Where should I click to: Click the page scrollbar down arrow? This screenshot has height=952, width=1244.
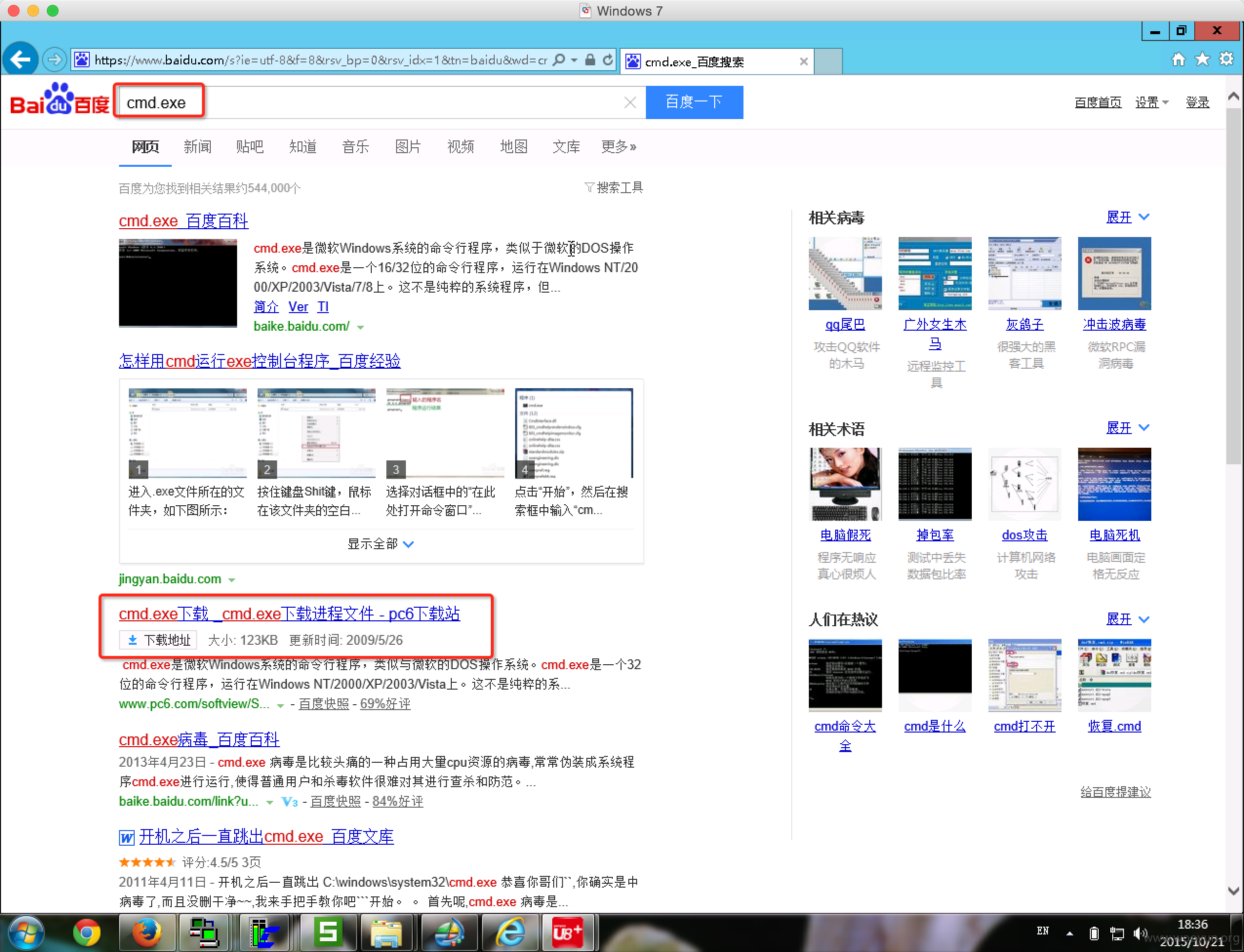coord(1233,891)
